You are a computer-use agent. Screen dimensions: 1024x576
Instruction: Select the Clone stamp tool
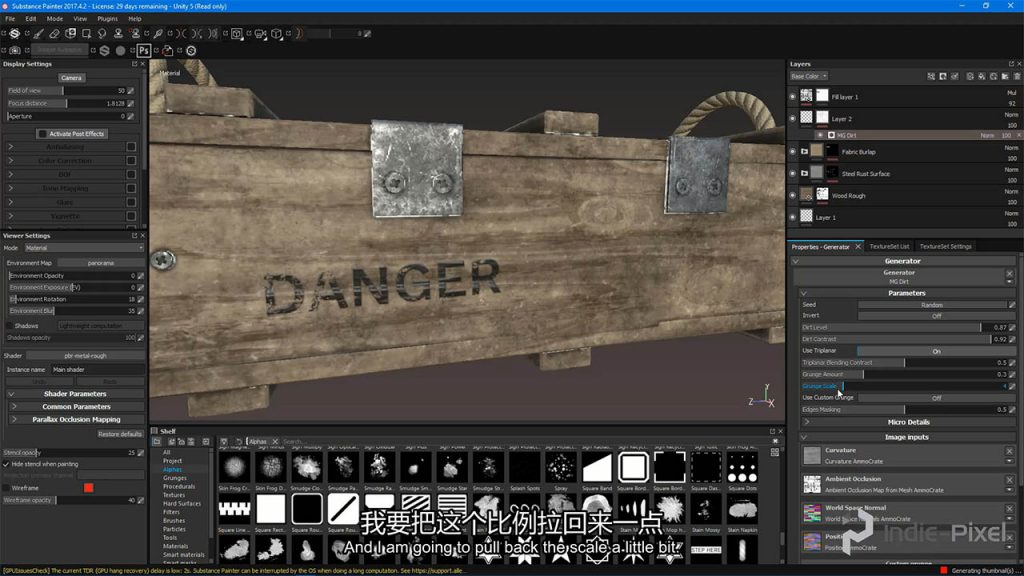tap(118, 33)
